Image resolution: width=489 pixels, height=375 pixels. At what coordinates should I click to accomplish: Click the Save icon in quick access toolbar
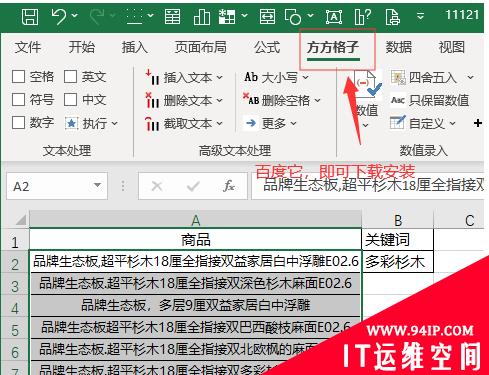(30, 16)
